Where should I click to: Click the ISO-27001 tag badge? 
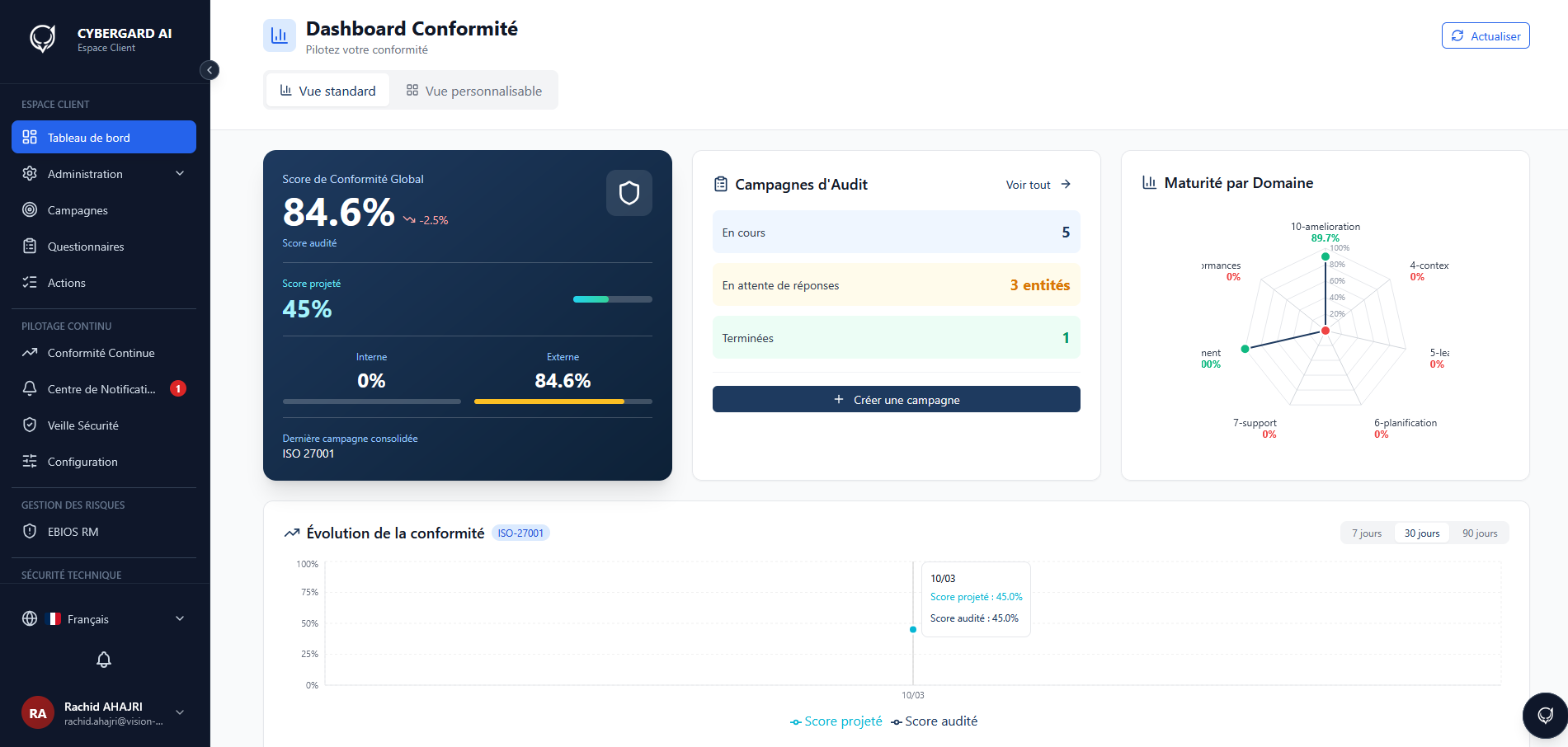click(x=520, y=533)
